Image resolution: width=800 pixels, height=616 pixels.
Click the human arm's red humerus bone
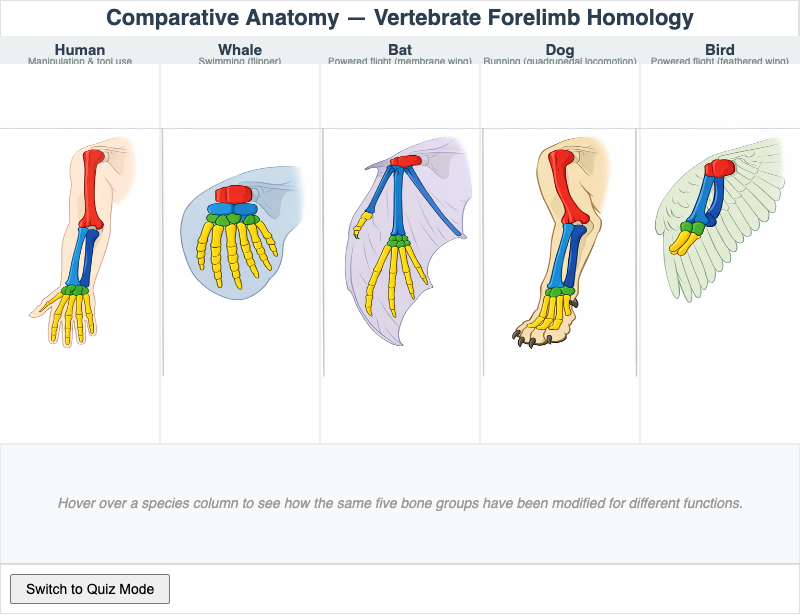[x=91, y=188]
